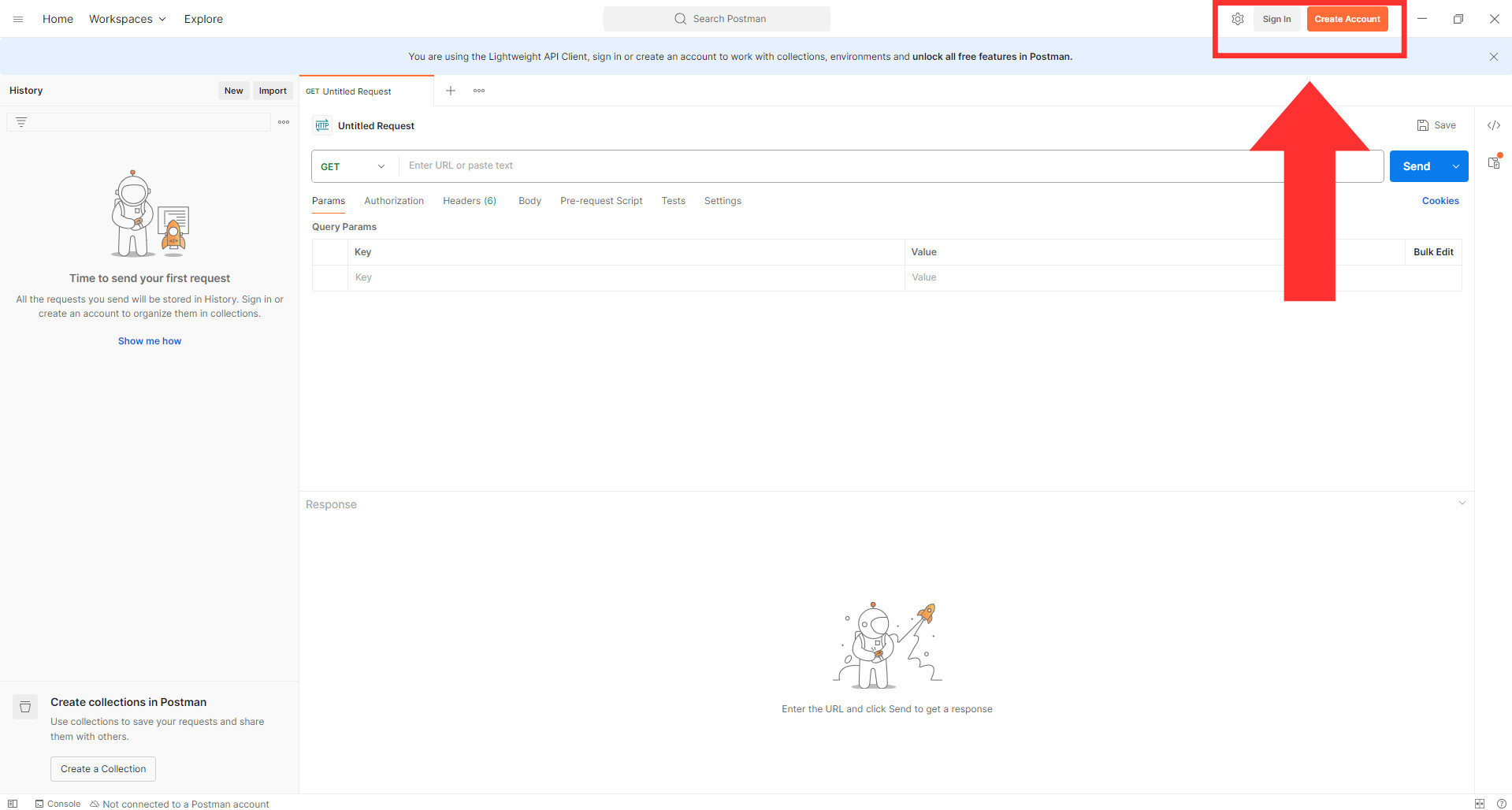
Task: Switch to Body tab
Action: pos(529,201)
